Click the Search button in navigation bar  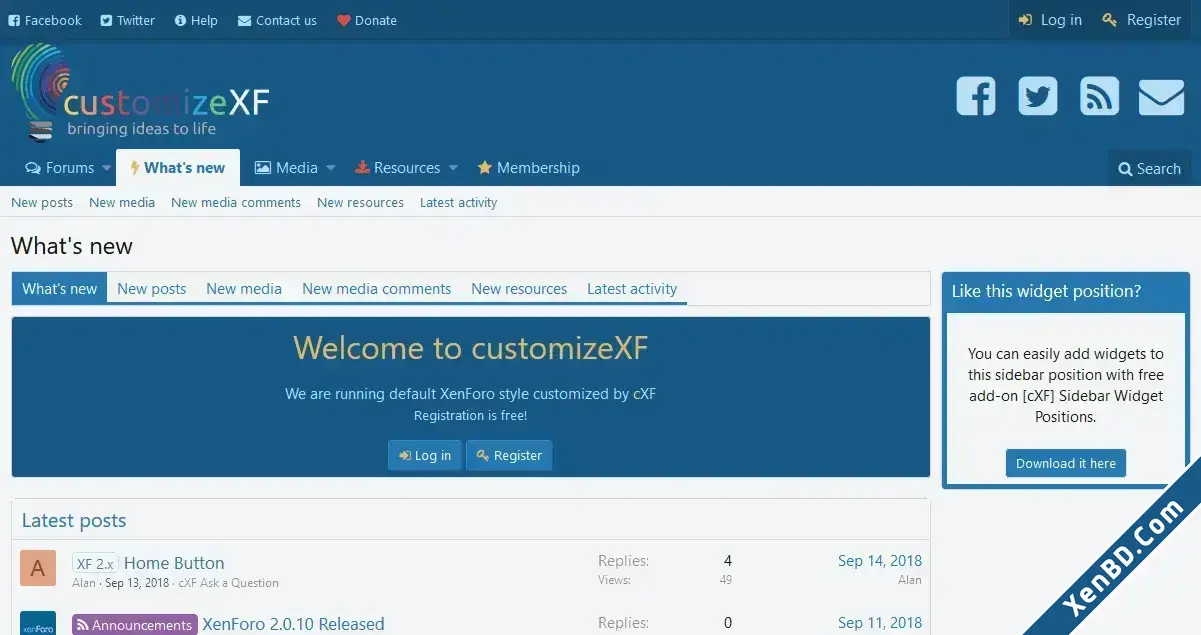click(1150, 169)
